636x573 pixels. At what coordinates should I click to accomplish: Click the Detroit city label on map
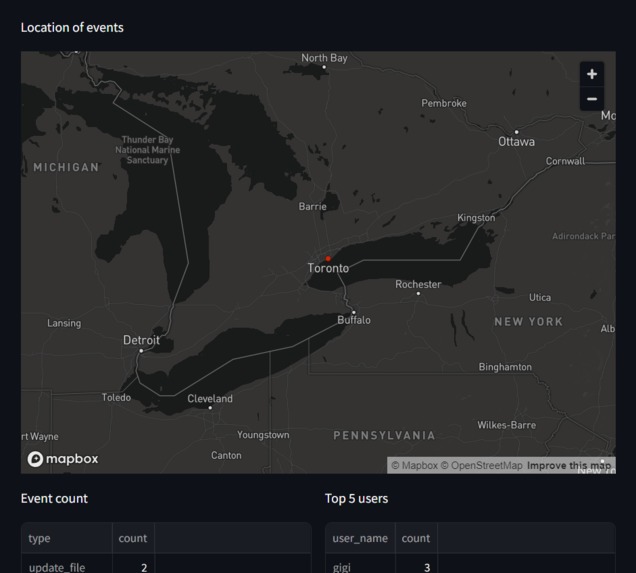click(141, 340)
